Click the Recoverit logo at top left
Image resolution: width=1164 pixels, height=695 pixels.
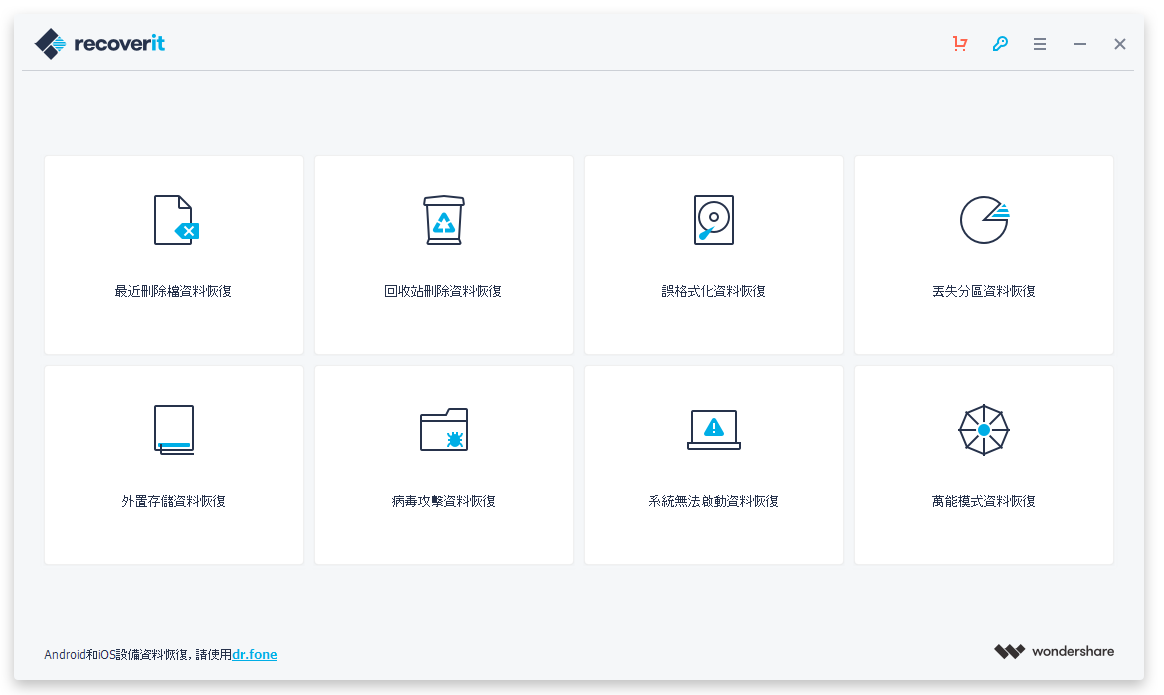click(x=99, y=43)
